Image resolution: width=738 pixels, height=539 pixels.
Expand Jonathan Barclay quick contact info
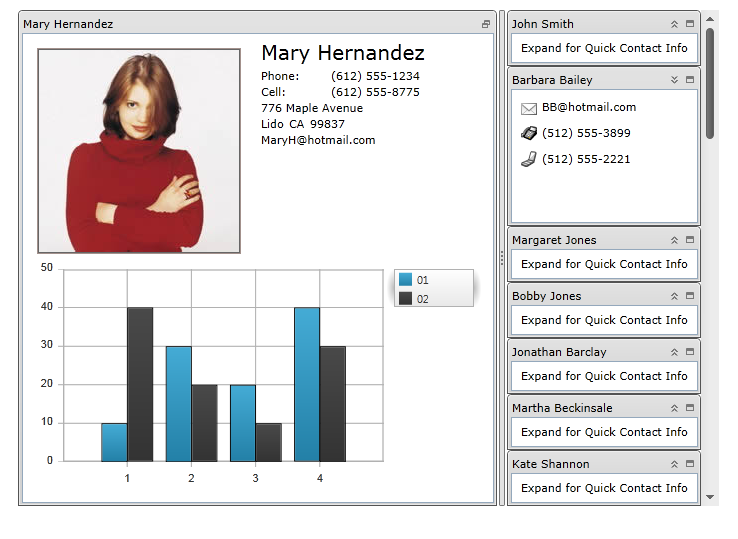tap(674, 352)
